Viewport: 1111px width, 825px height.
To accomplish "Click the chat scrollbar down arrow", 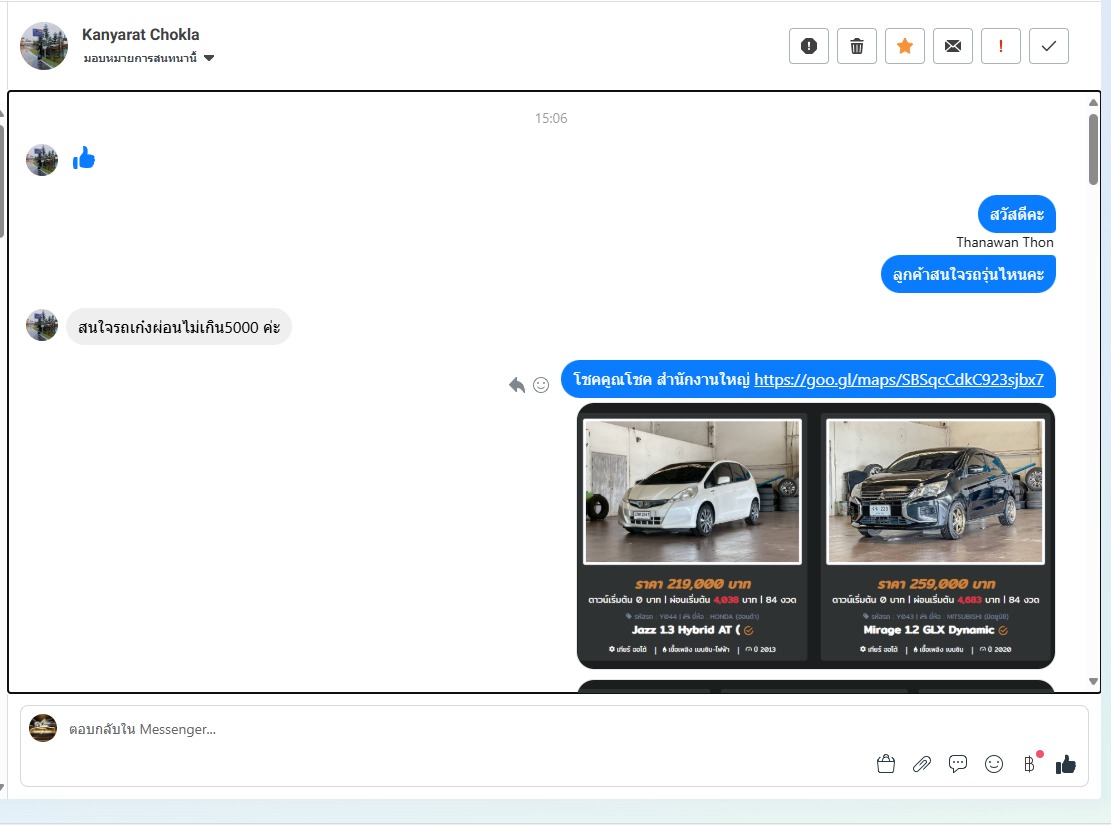I will click(1093, 682).
